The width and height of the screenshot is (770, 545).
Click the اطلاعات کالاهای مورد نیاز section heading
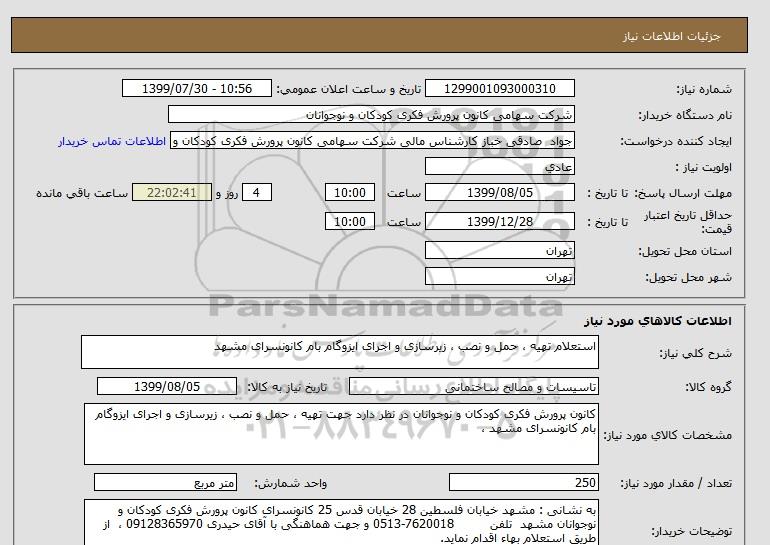pyautogui.click(x=658, y=321)
